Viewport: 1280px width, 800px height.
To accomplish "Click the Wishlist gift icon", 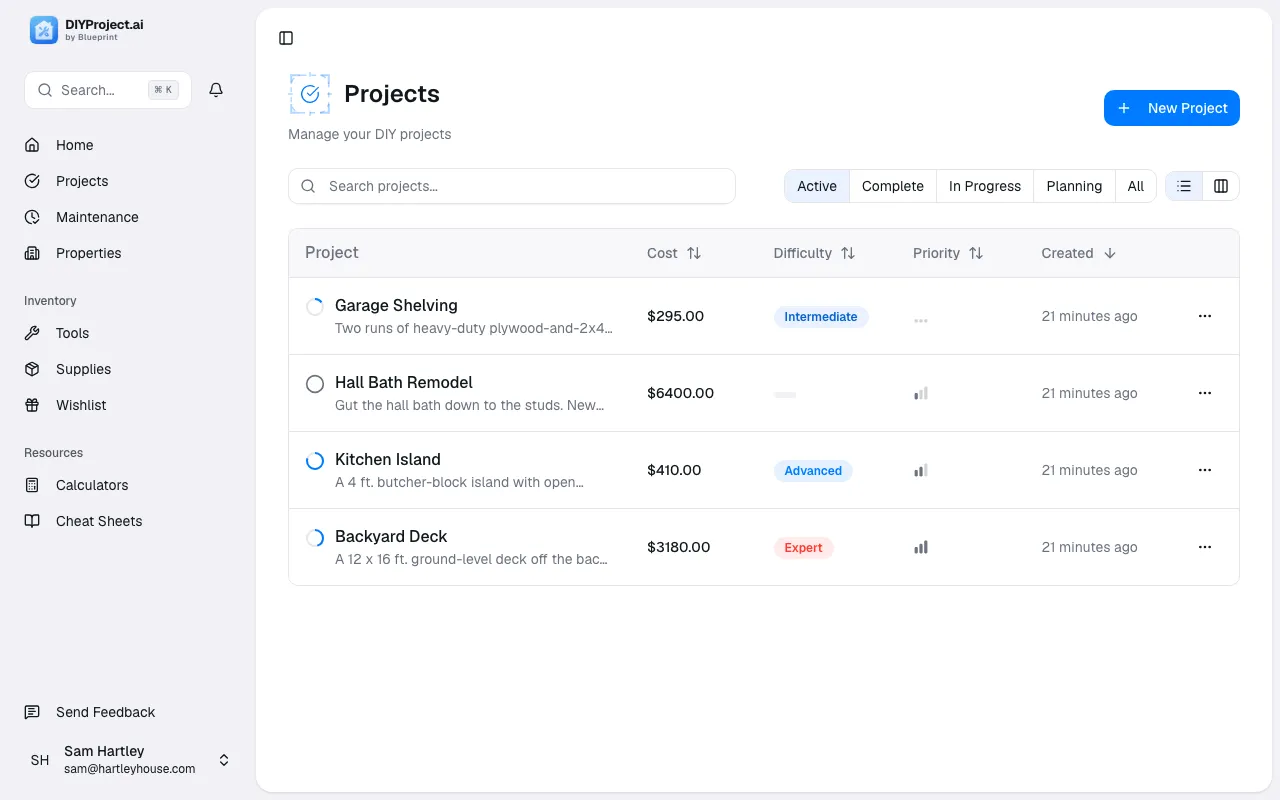I will click(x=32, y=405).
